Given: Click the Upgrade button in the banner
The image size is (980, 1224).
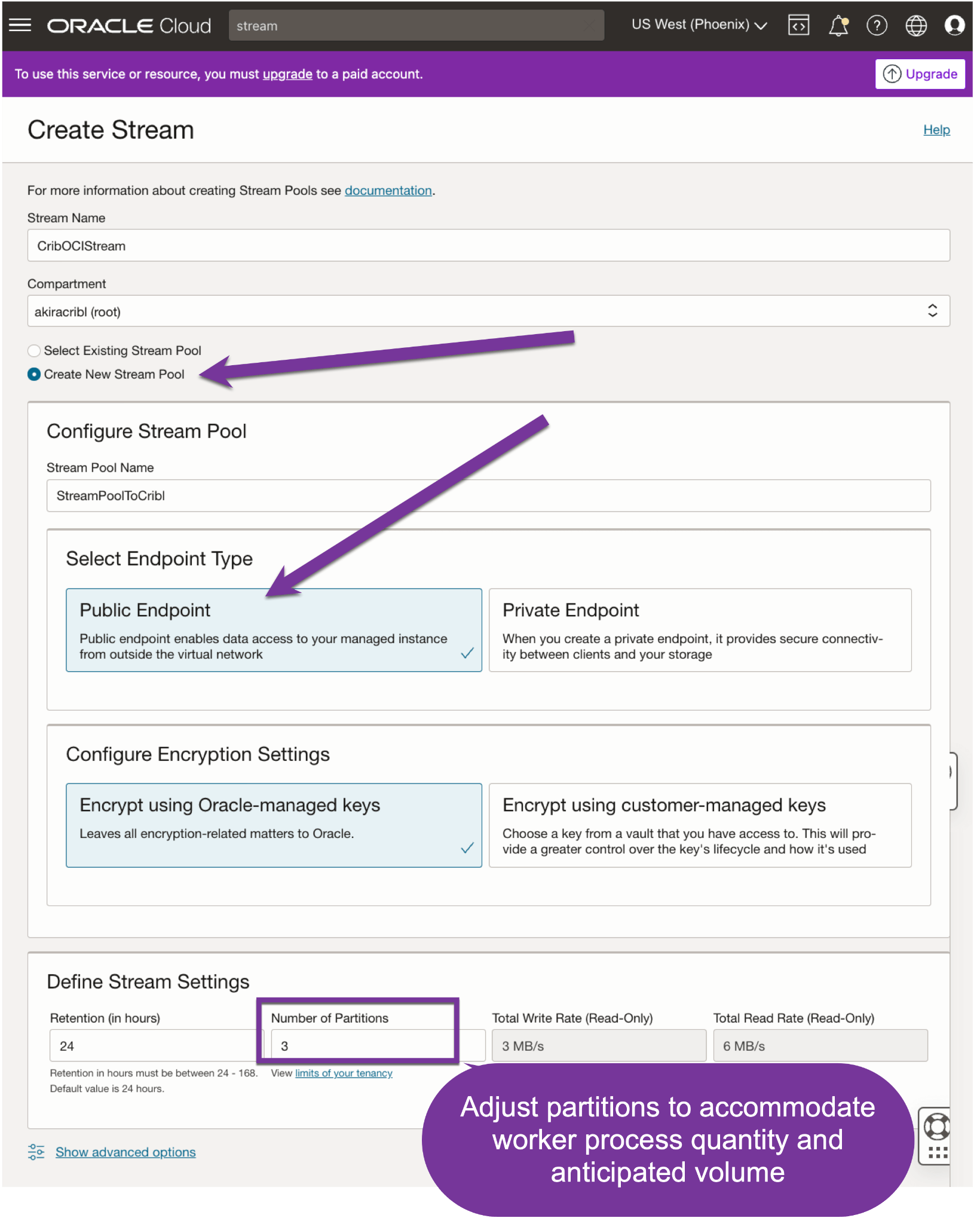Looking at the screenshot, I should (x=920, y=74).
